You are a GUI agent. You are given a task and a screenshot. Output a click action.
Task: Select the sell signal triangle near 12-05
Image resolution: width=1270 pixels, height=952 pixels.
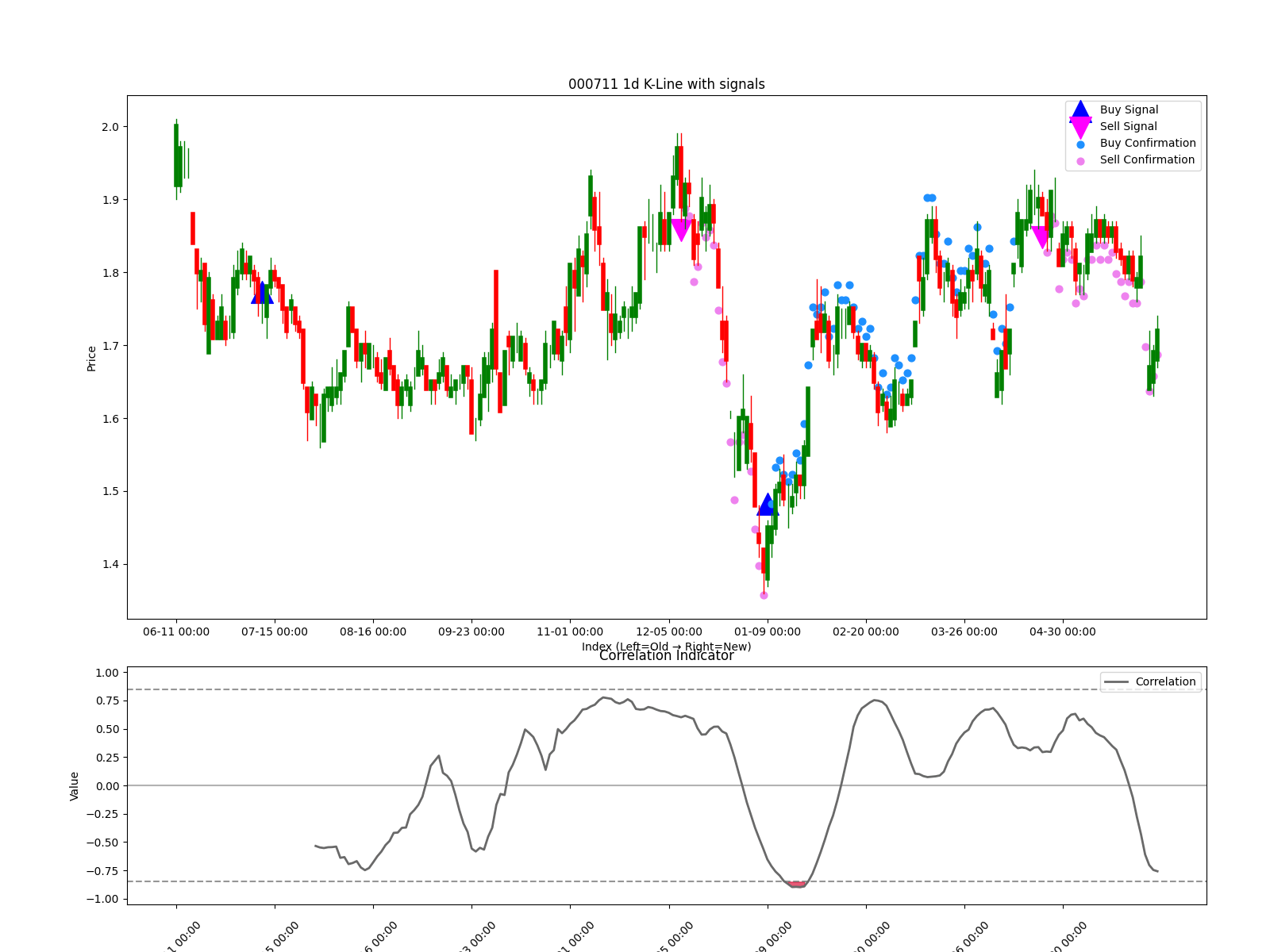[681, 230]
